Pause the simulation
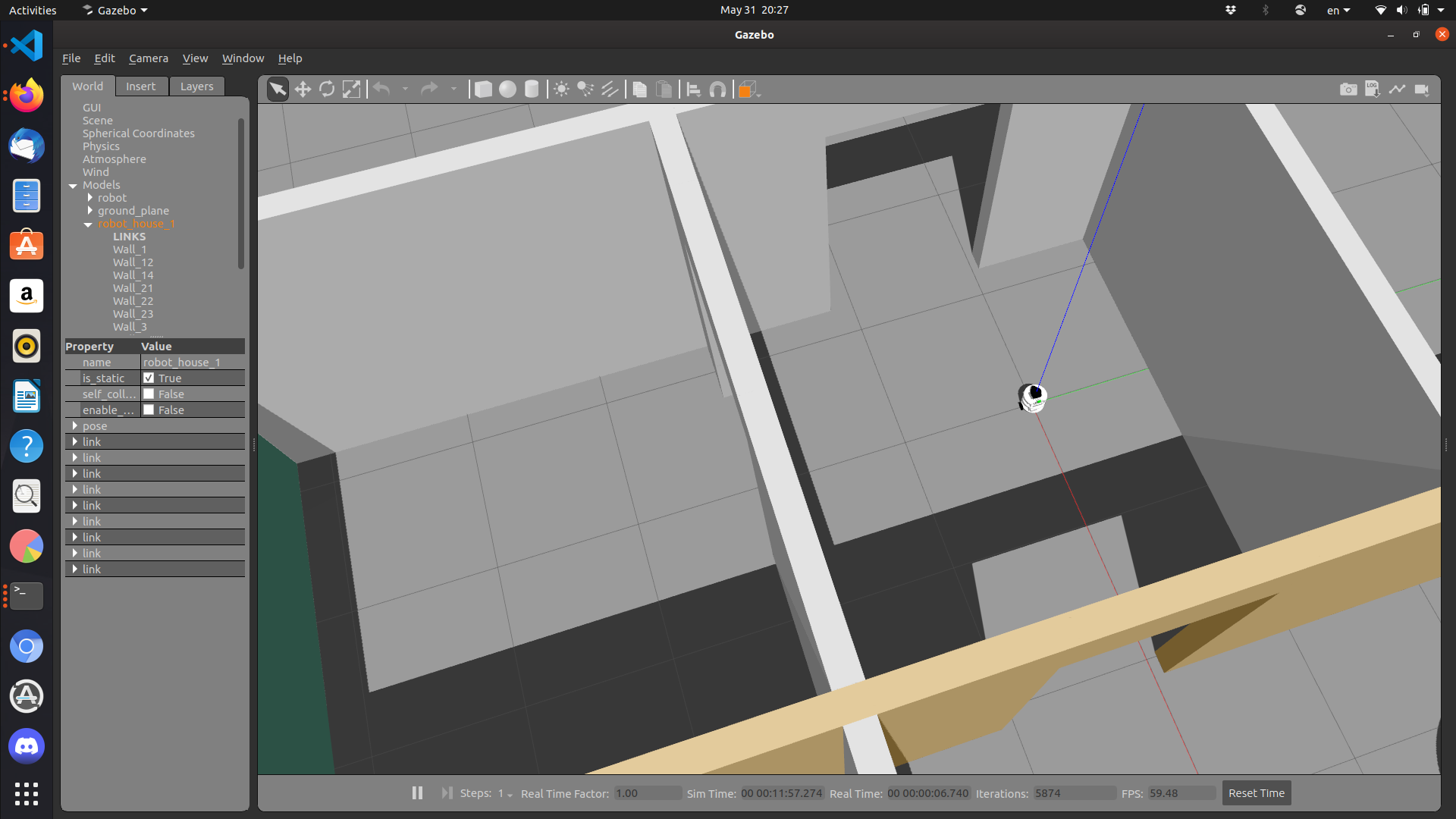This screenshot has height=819, width=1456. 417,793
